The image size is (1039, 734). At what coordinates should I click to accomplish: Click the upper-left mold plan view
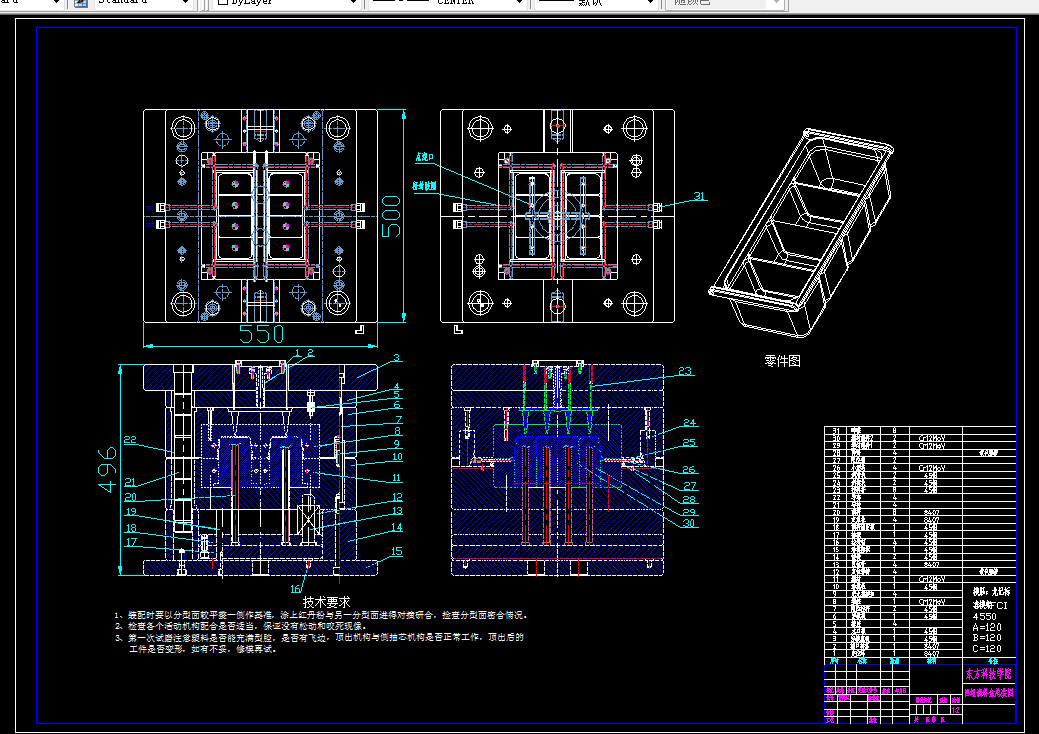(x=260, y=216)
